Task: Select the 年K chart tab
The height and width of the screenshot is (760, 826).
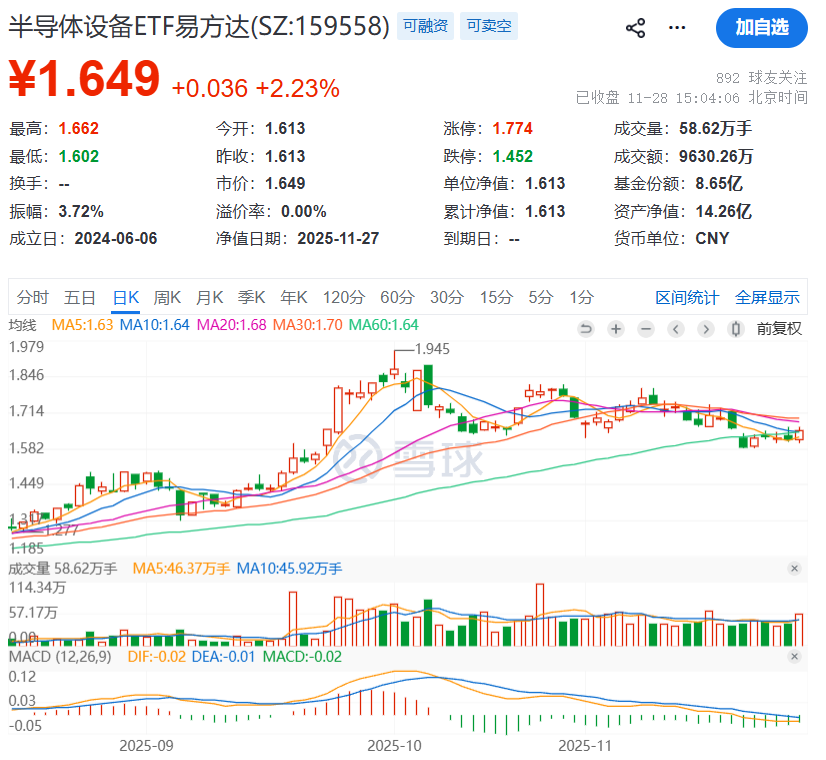Action: [x=293, y=297]
